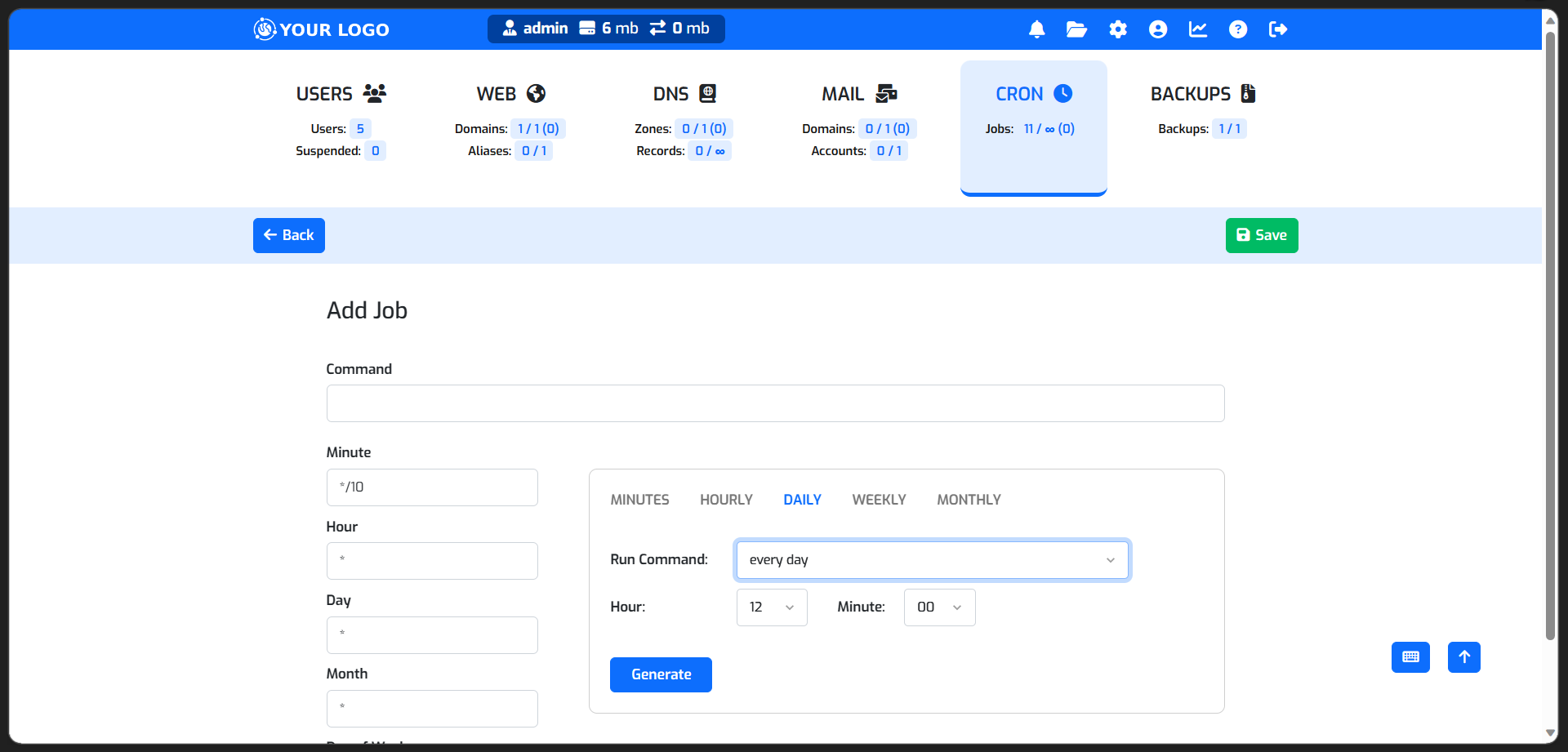
Task: Switch to the MONTHLY tab
Action: (x=969, y=499)
